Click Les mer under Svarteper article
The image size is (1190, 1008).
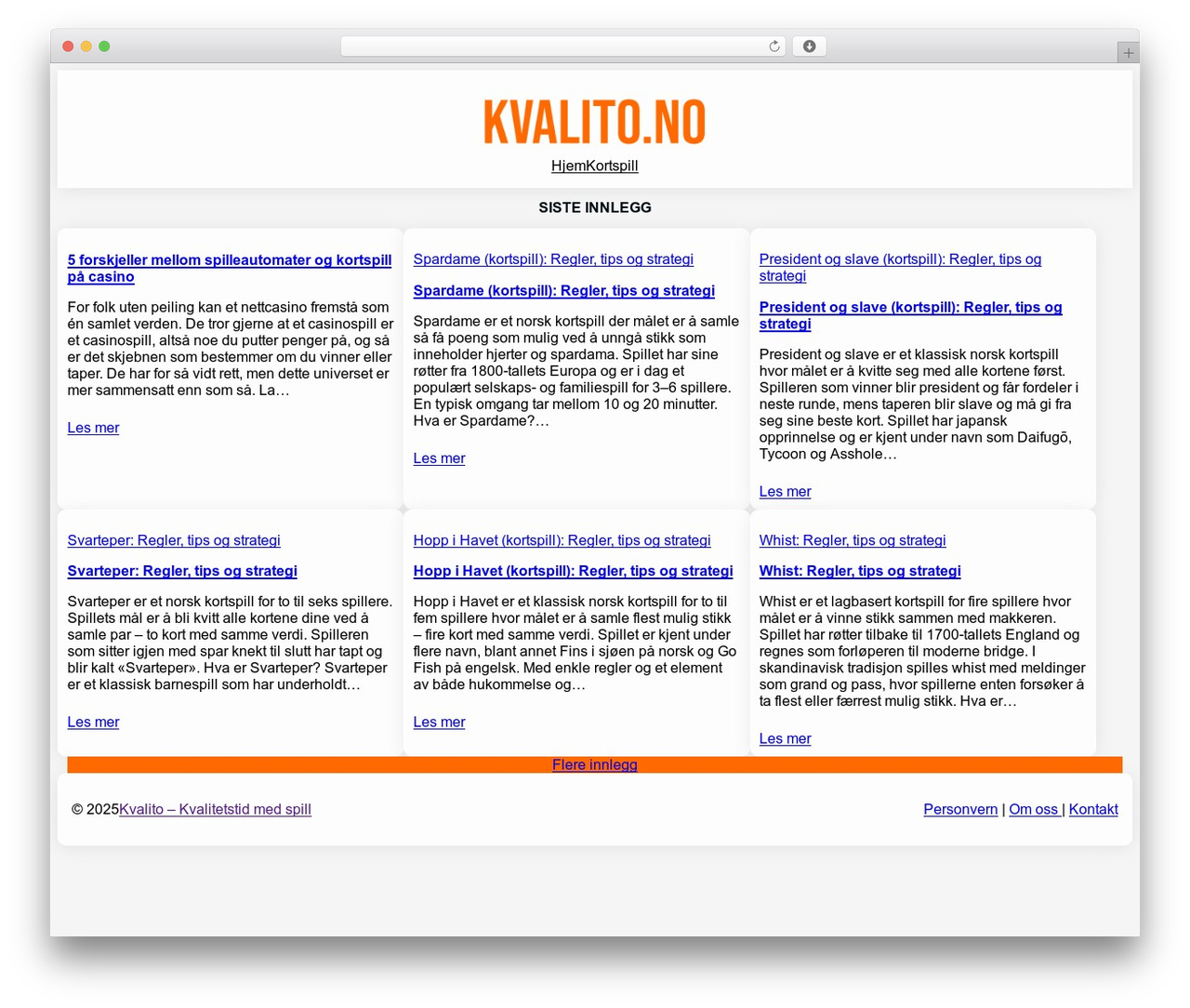click(93, 723)
